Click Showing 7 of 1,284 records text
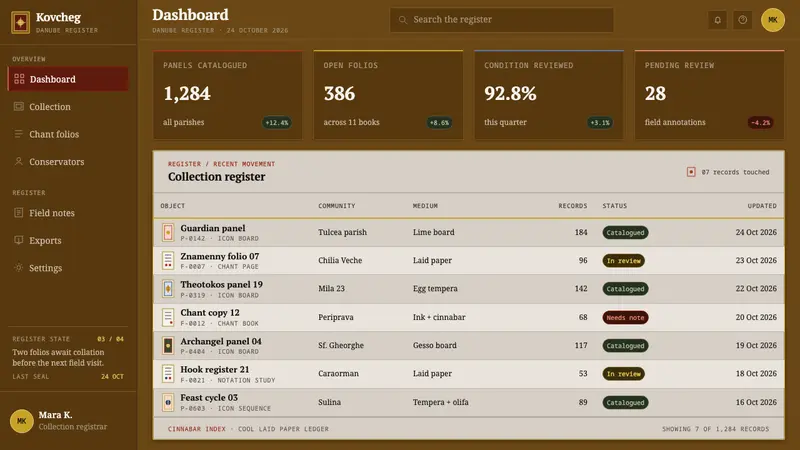The width and height of the screenshot is (800, 450). [715, 429]
